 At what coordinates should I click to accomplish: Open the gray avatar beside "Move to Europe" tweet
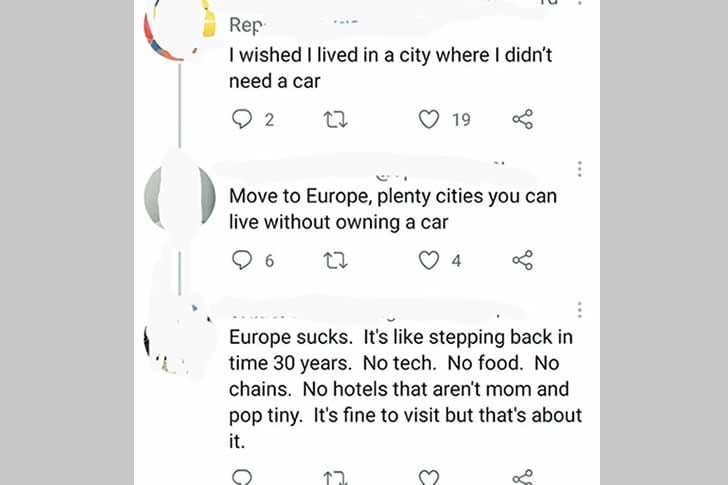[x=180, y=197]
